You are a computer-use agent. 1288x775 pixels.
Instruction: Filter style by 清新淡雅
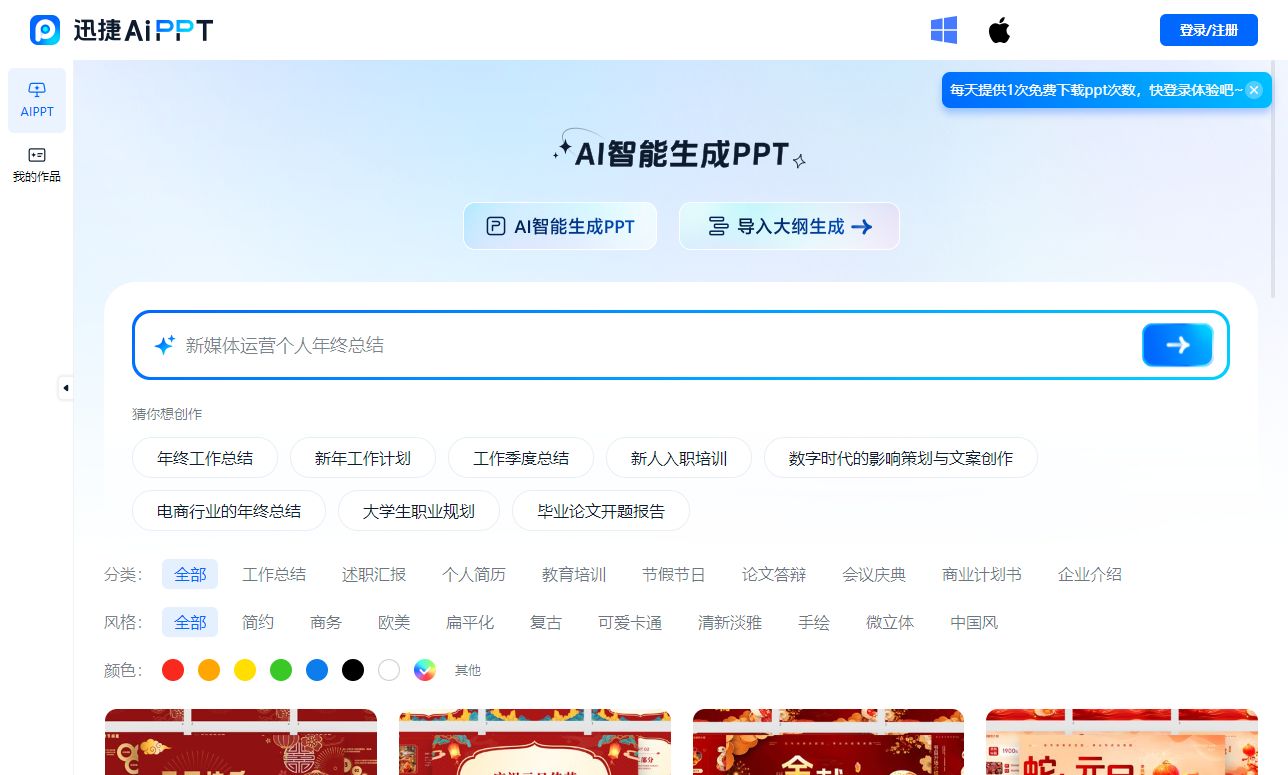click(x=730, y=622)
